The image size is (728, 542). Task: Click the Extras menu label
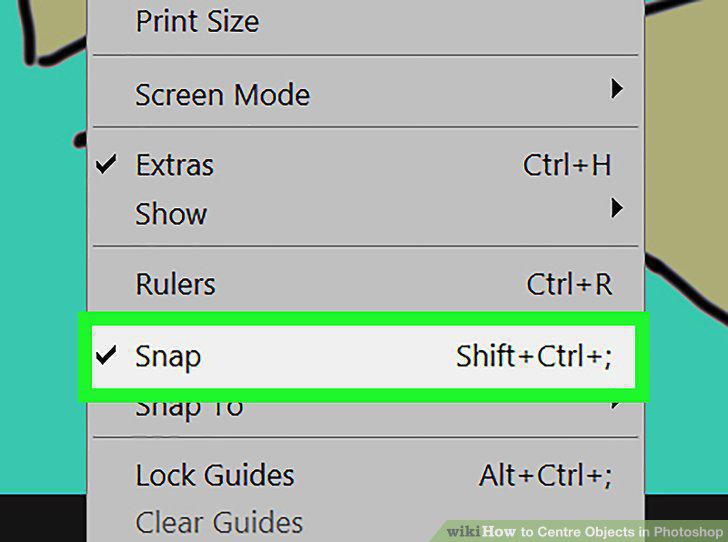[x=175, y=165]
